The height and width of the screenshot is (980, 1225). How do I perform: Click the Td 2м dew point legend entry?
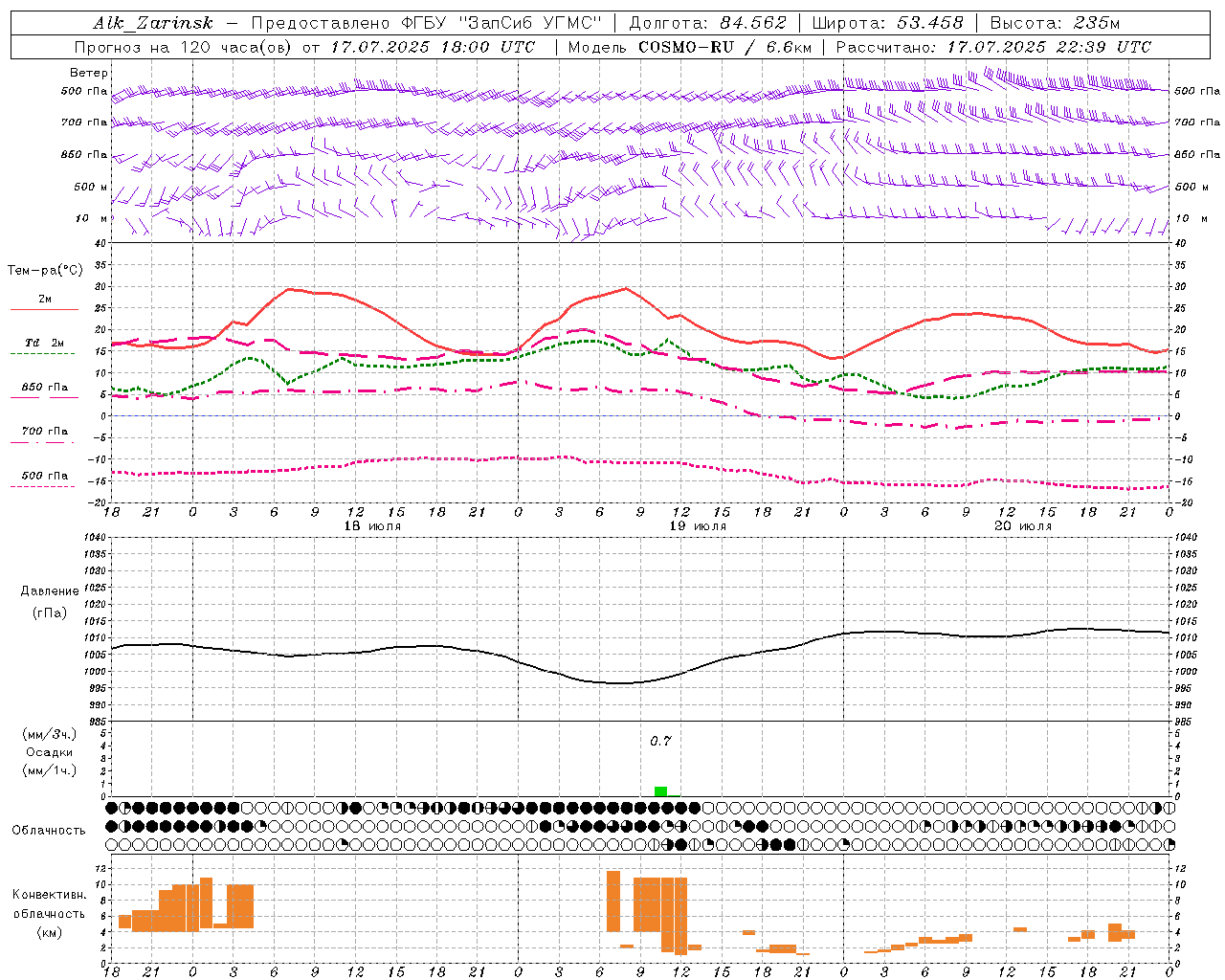(x=45, y=343)
